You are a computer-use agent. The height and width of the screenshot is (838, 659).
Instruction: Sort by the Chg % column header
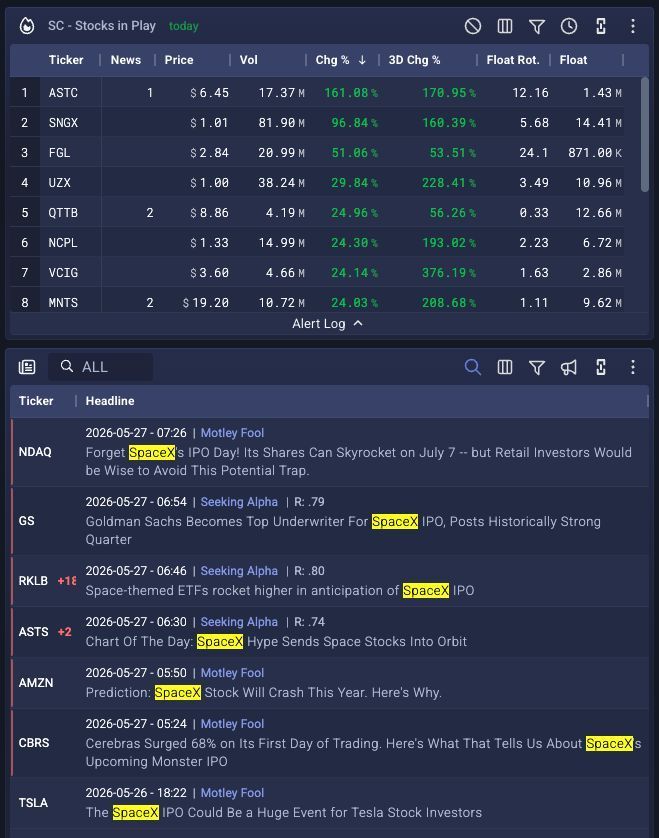(340, 60)
